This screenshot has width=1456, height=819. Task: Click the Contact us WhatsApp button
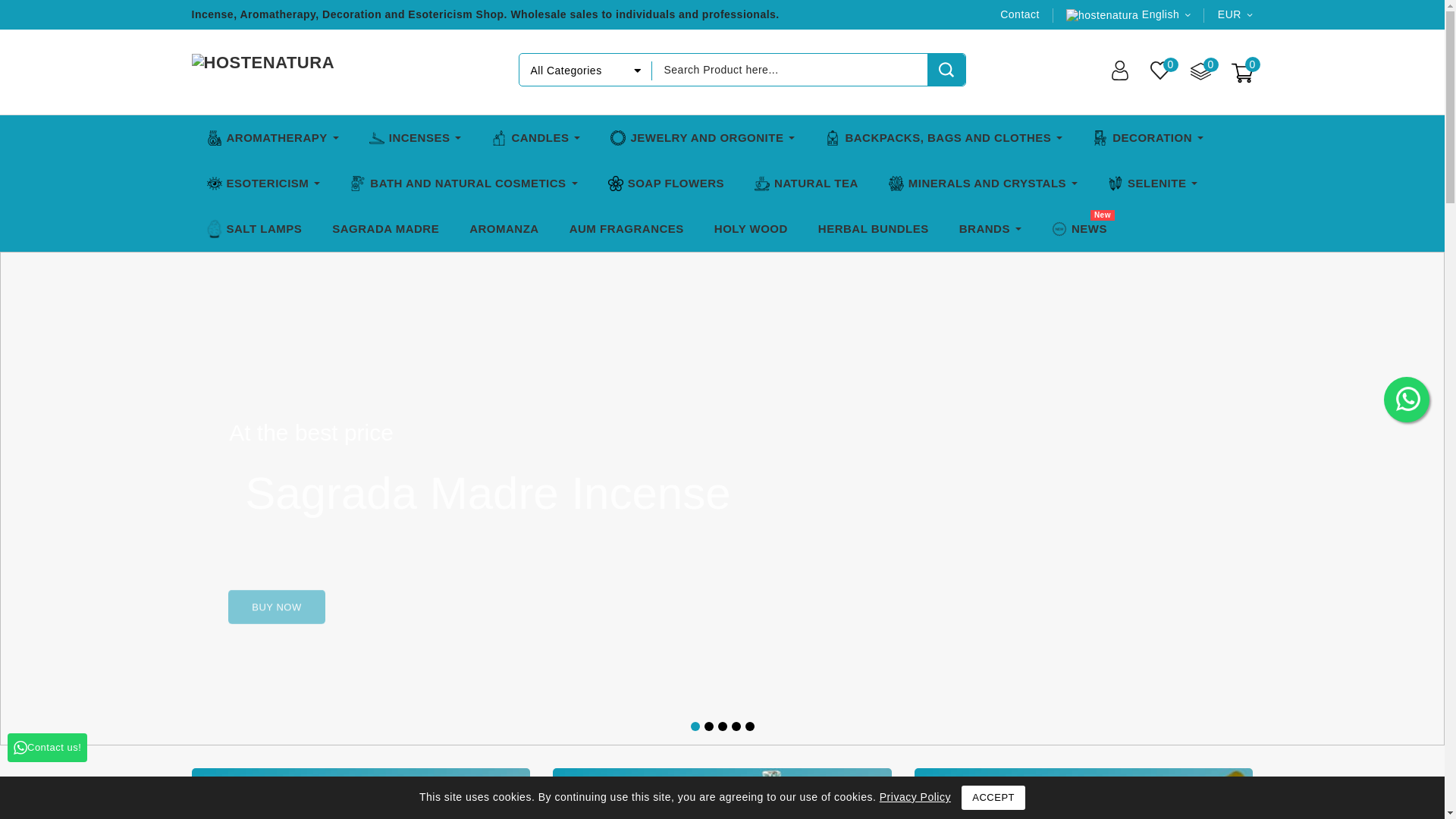[47, 748]
